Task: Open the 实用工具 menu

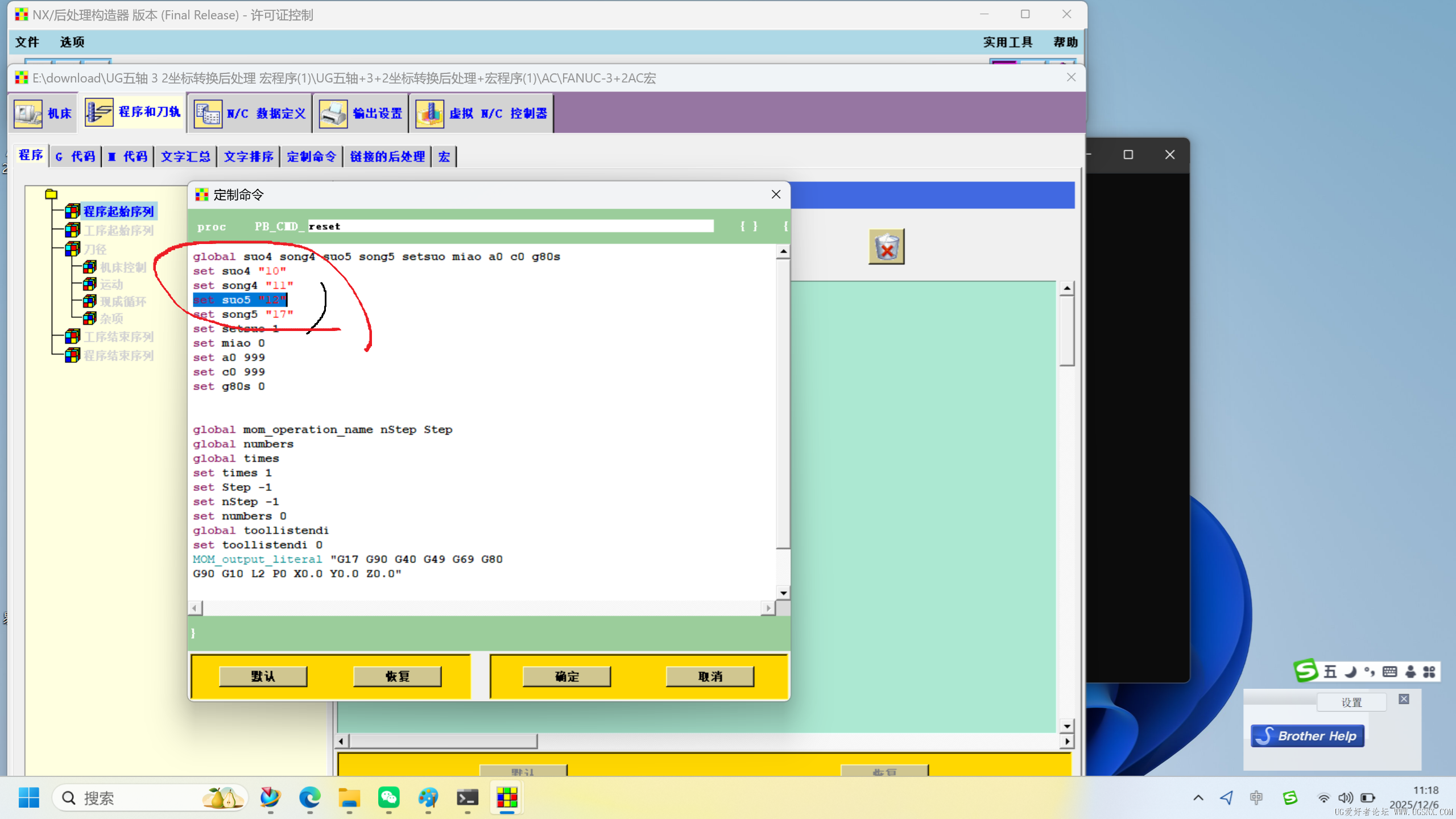Action: point(1007,42)
